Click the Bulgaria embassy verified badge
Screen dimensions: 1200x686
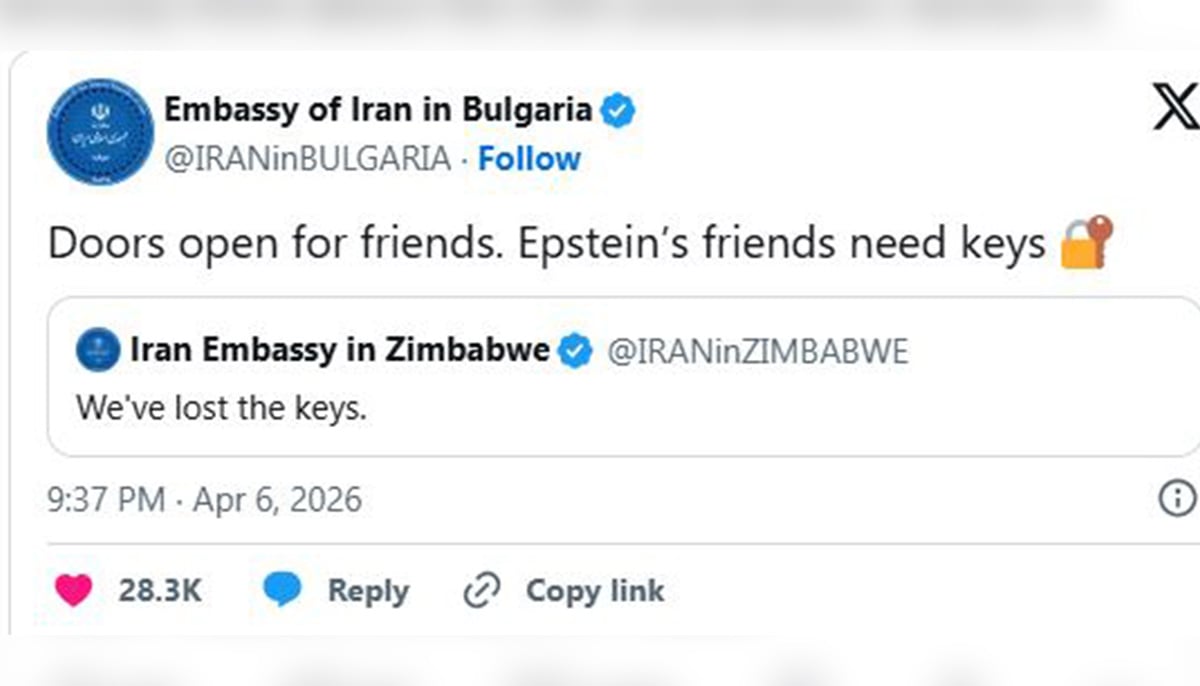tap(619, 110)
